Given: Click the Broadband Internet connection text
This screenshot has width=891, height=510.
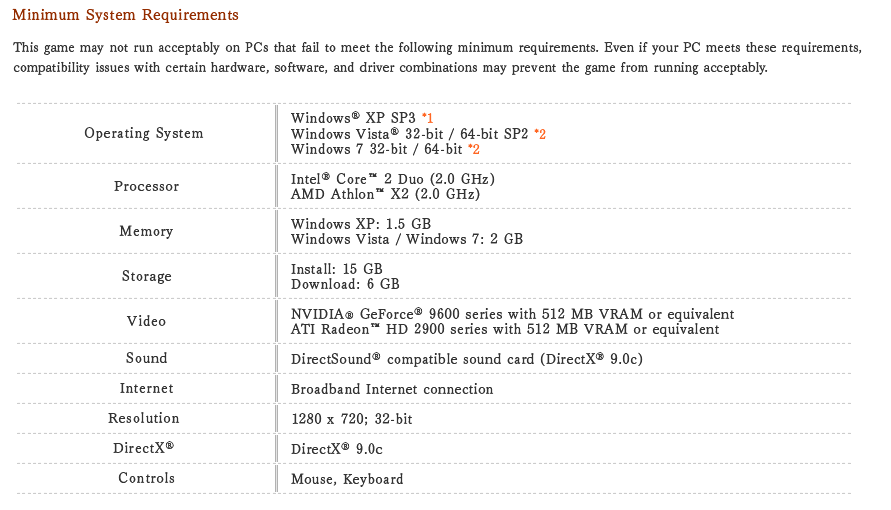Looking at the screenshot, I should [392, 389].
